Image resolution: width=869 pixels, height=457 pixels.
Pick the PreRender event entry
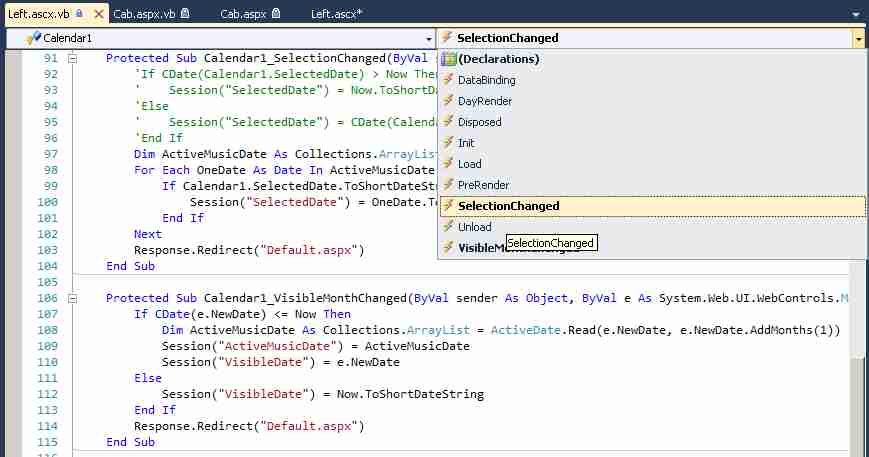[x=653, y=185]
